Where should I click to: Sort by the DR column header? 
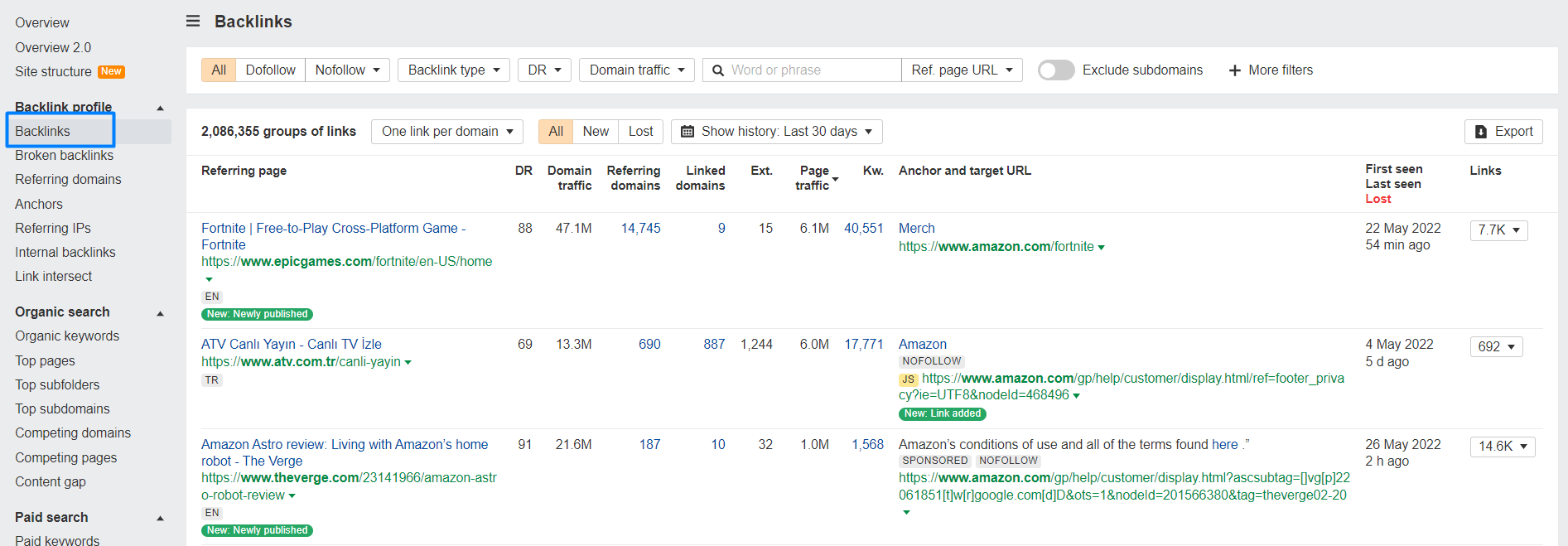pyautogui.click(x=523, y=171)
